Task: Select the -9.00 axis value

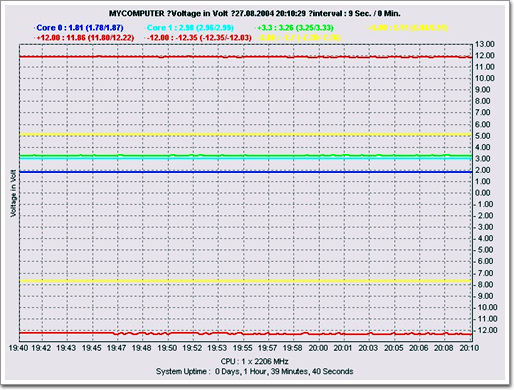Action: coord(483,296)
